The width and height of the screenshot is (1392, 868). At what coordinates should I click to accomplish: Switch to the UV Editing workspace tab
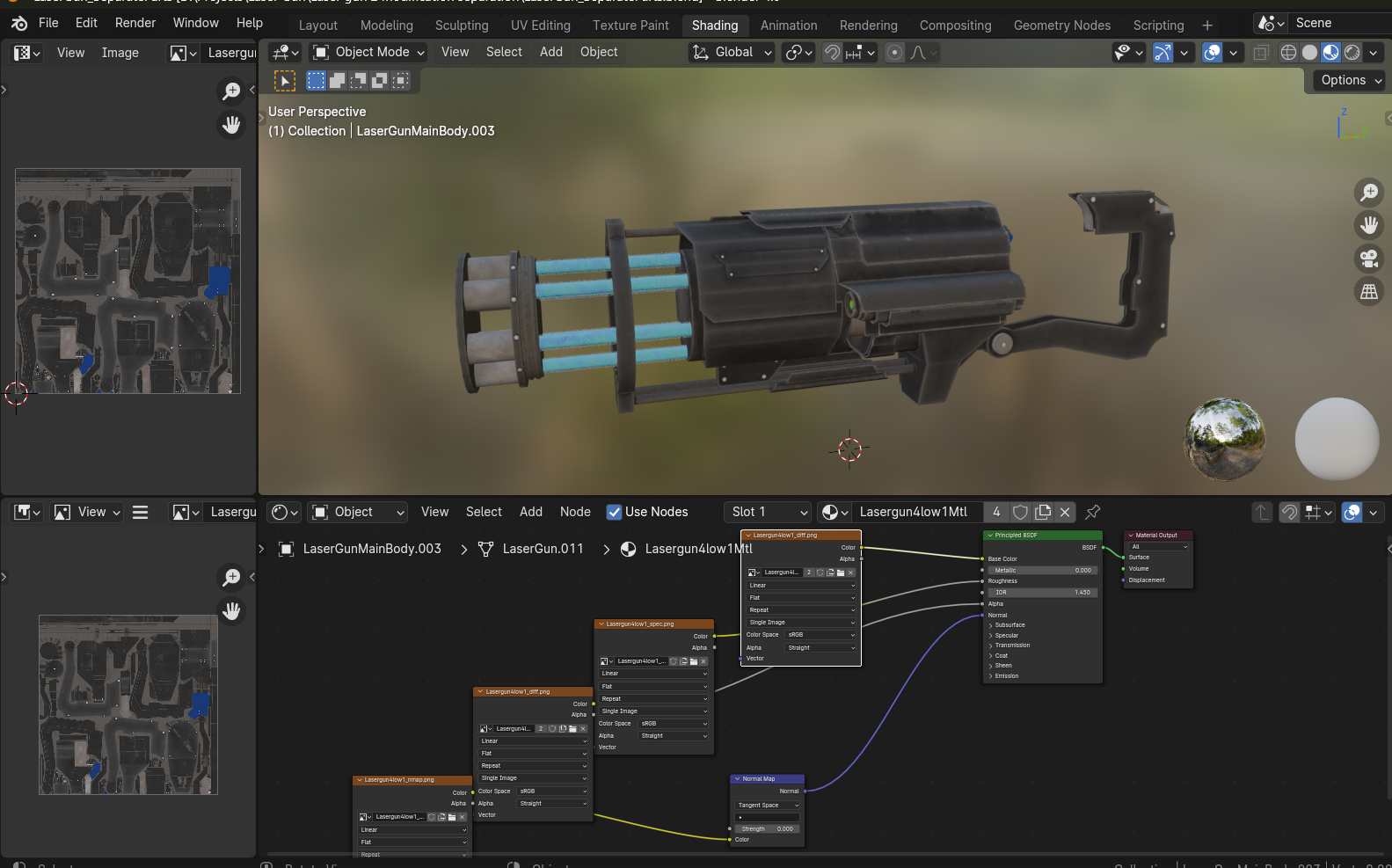[540, 26]
